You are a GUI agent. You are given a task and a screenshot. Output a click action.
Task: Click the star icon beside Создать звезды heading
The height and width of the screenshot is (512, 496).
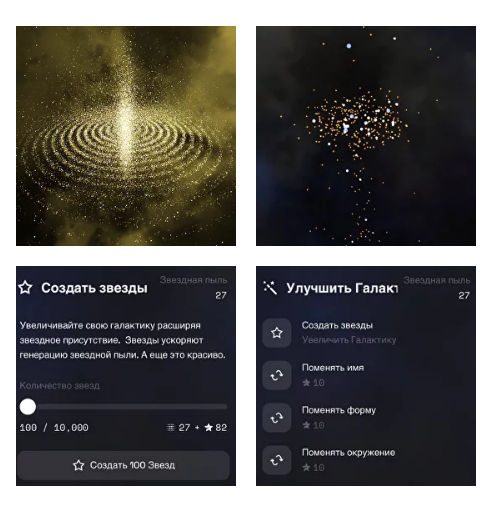click(25, 288)
